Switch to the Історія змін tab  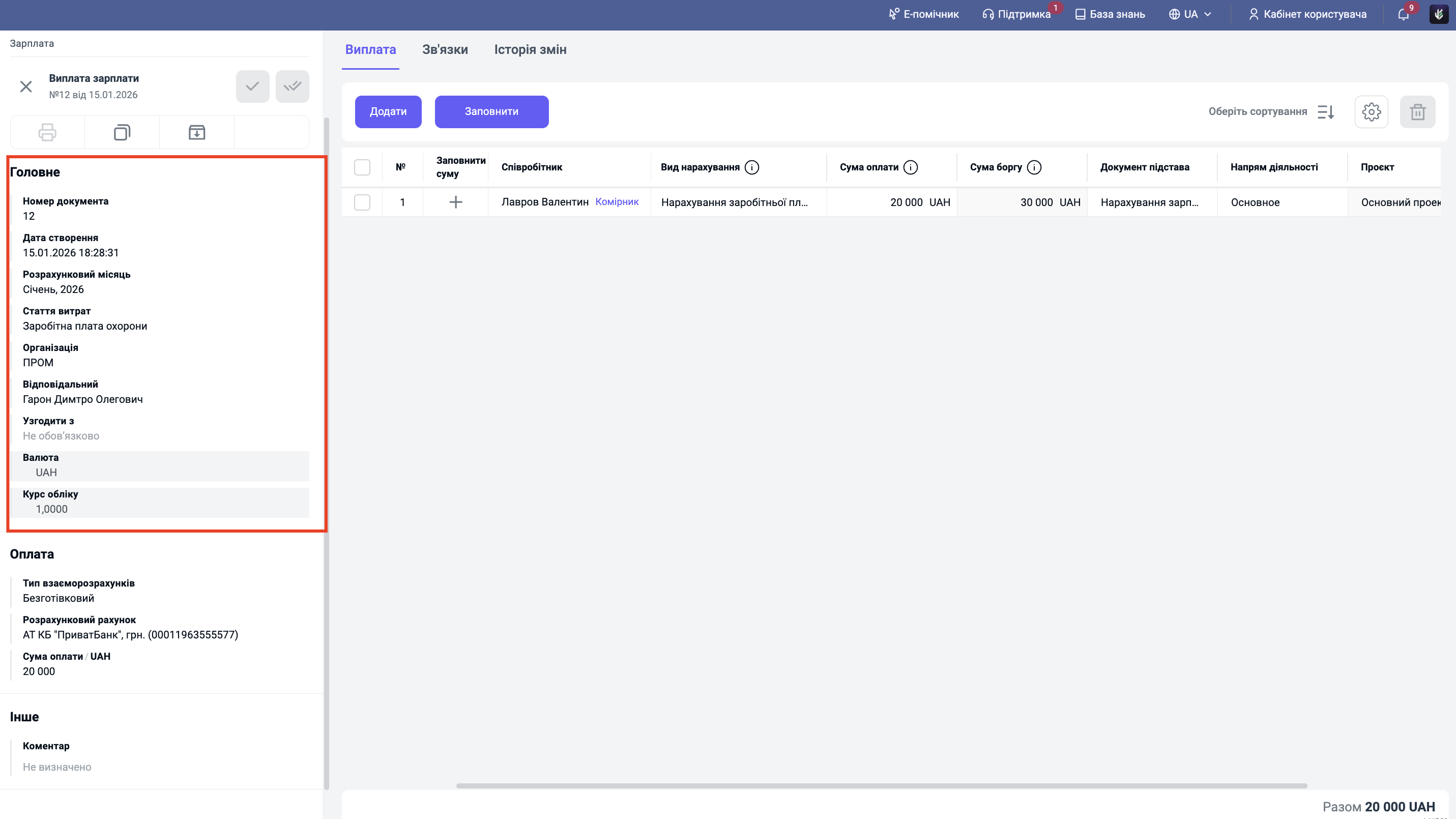(530, 50)
